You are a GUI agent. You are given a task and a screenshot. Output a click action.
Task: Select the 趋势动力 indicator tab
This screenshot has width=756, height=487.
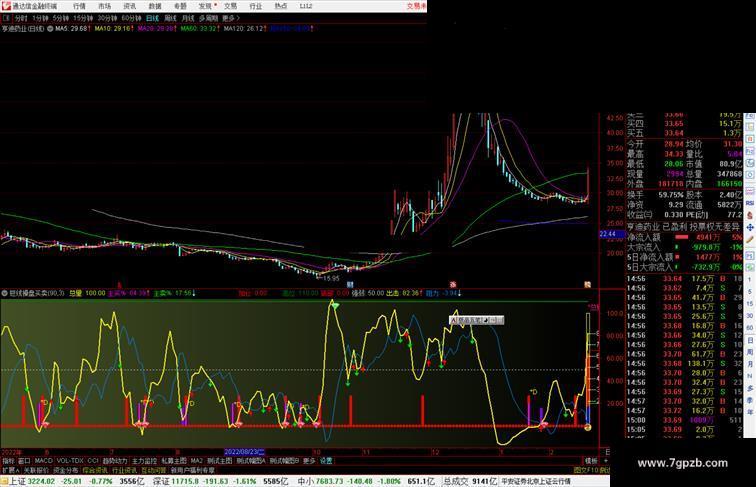(x=115, y=461)
